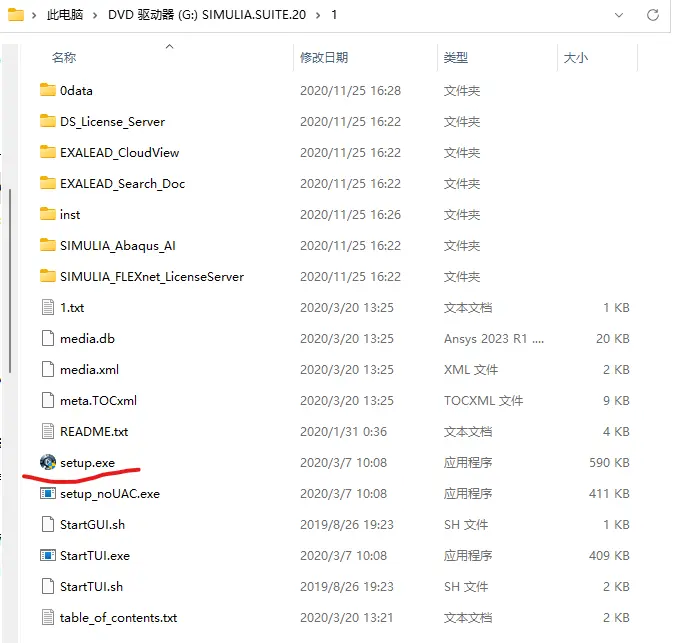Select the DS_License_Server folder name
The height and width of the screenshot is (643, 683).
(112, 122)
